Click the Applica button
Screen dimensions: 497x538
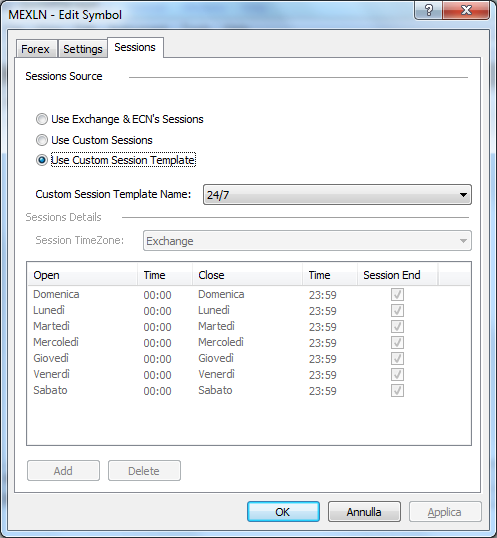[x=445, y=512]
